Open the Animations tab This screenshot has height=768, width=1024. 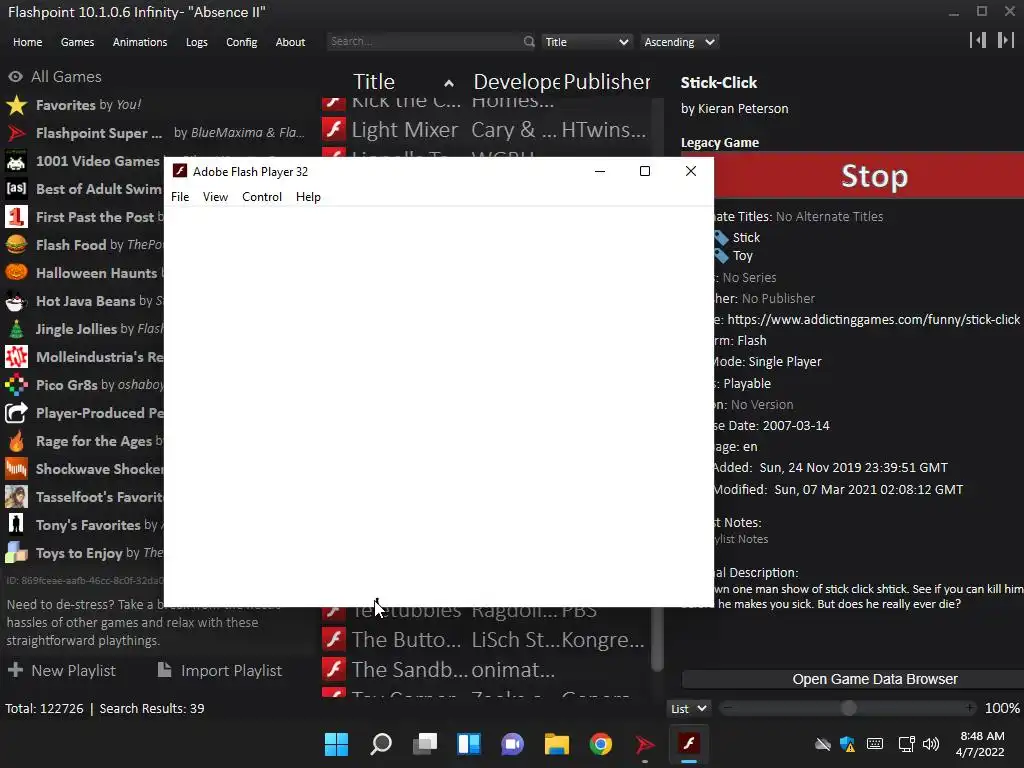point(140,42)
